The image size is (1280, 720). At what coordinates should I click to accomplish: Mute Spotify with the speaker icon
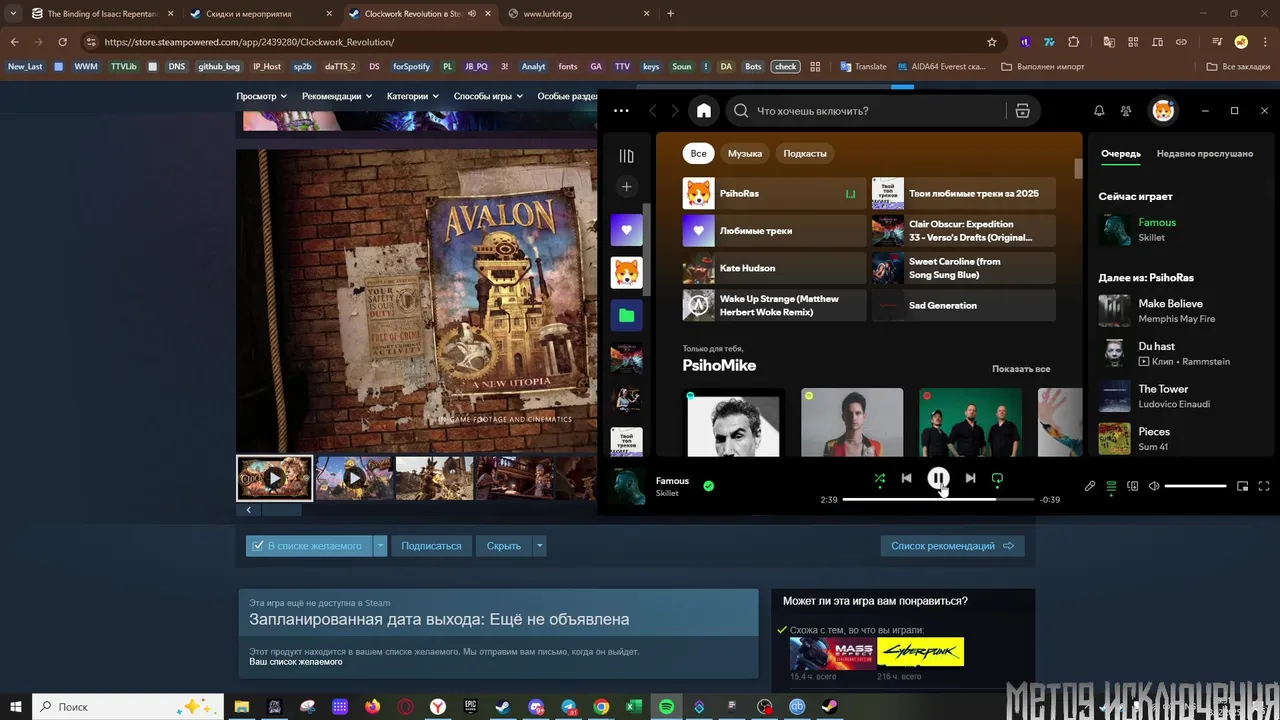pos(1154,486)
